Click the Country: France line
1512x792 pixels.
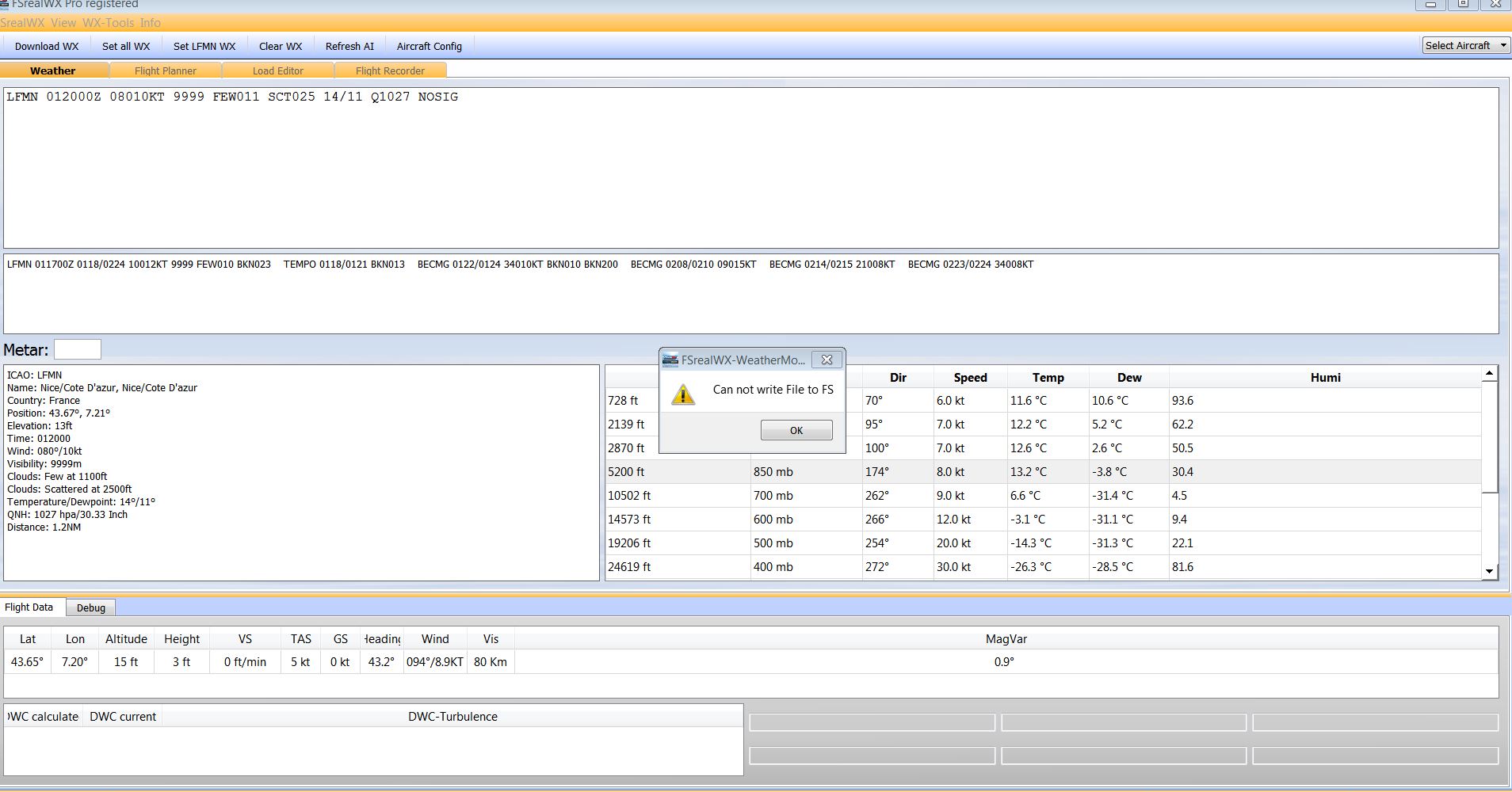coord(44,401)
